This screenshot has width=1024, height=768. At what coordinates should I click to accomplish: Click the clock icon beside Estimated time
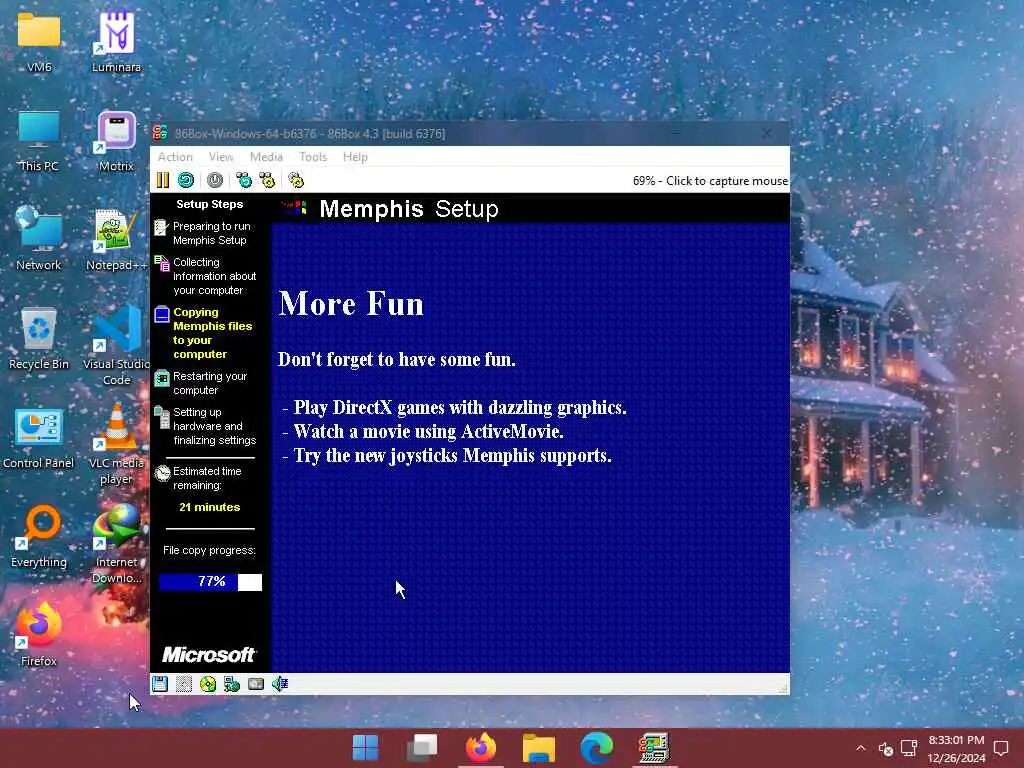(x=162, y=473)
